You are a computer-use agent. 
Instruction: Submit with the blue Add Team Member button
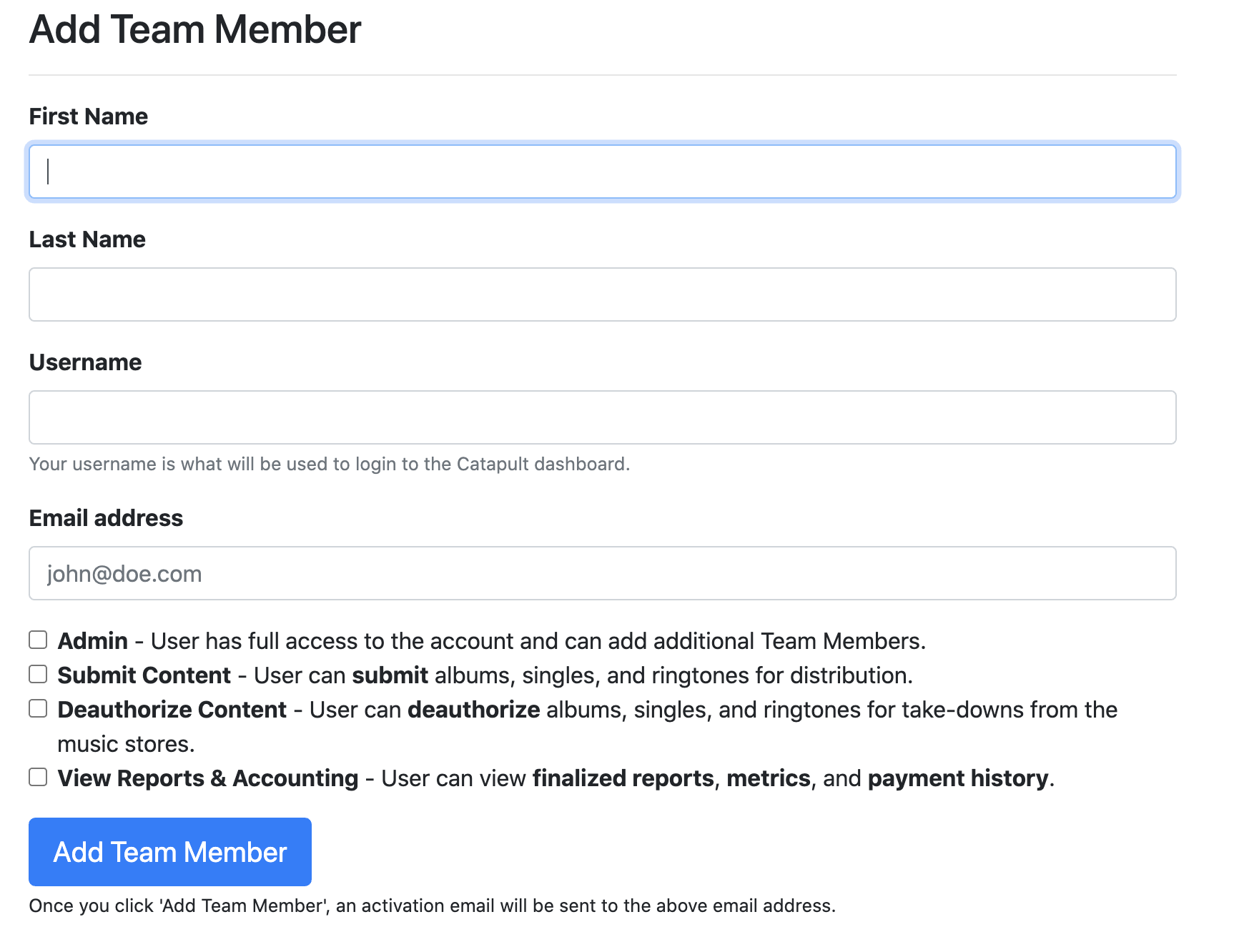point(170,852)
